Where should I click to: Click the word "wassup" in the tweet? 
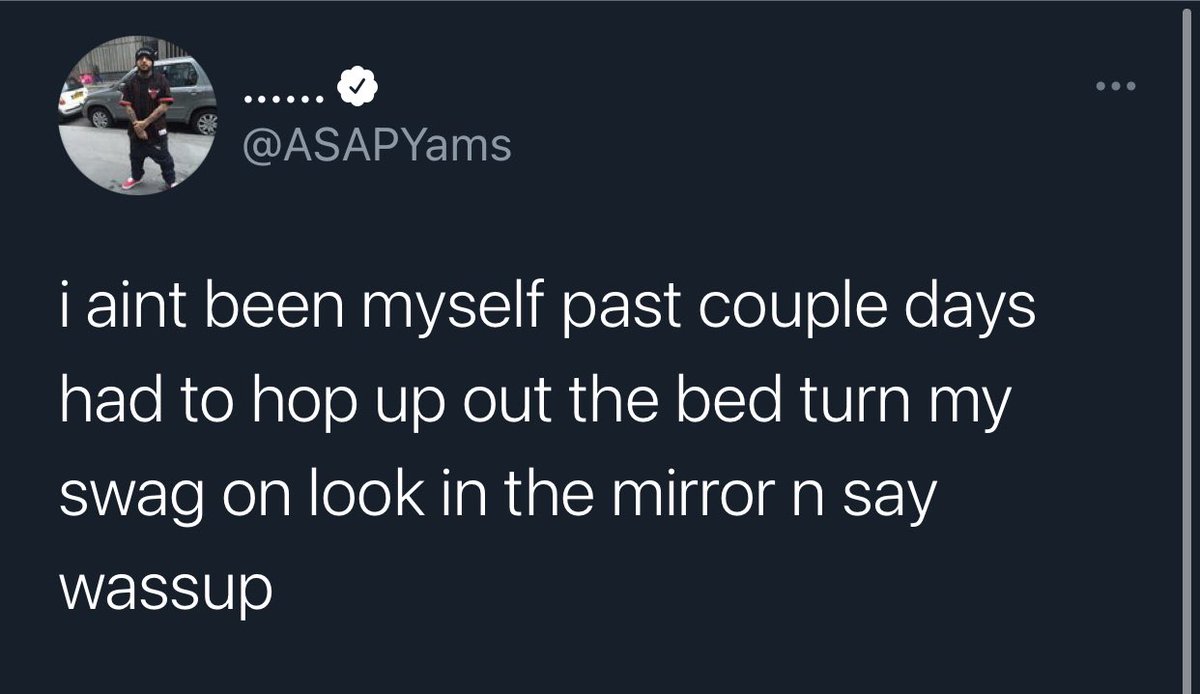[165, 591]
